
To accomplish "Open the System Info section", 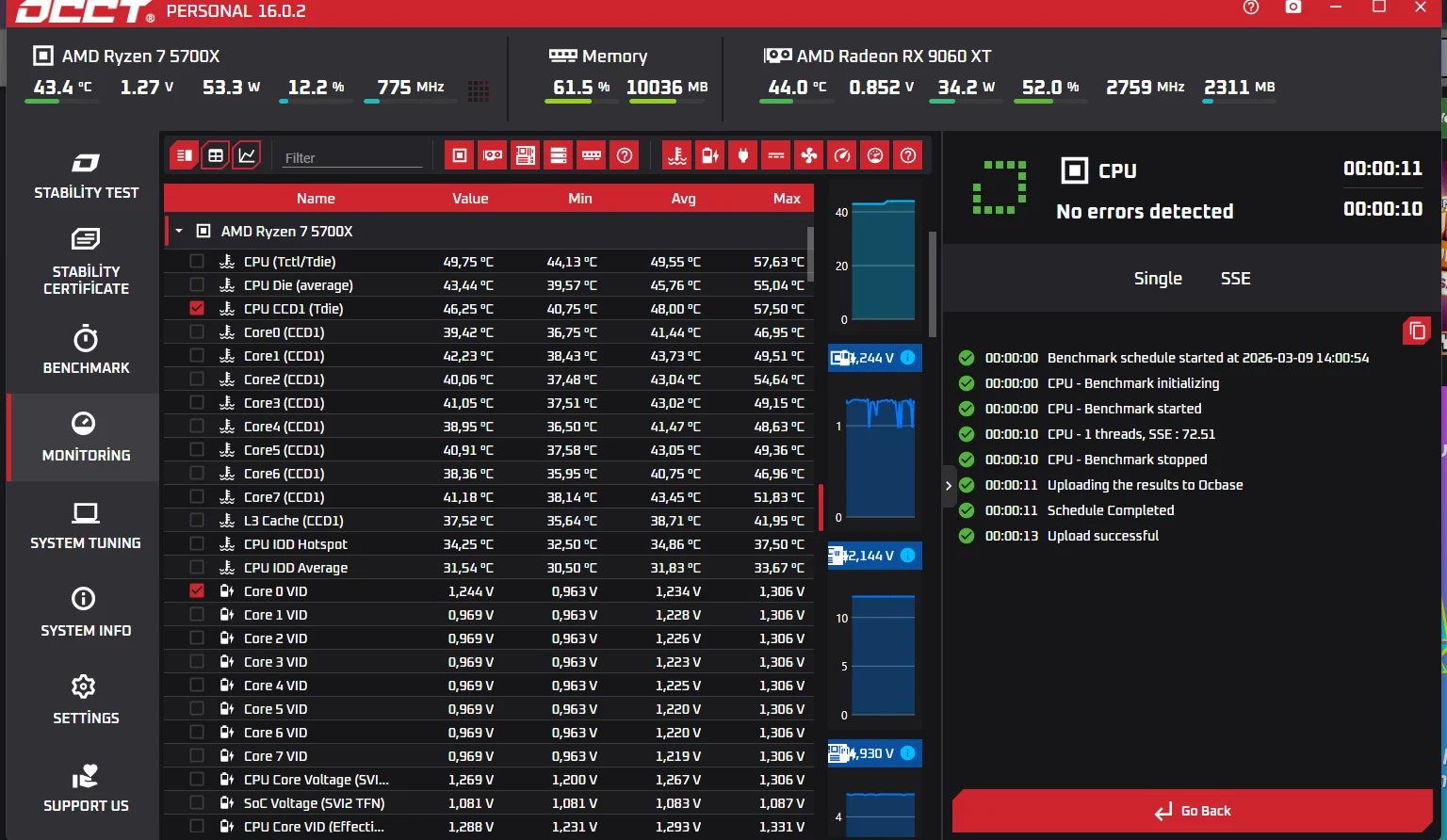I will coord(86,613).
